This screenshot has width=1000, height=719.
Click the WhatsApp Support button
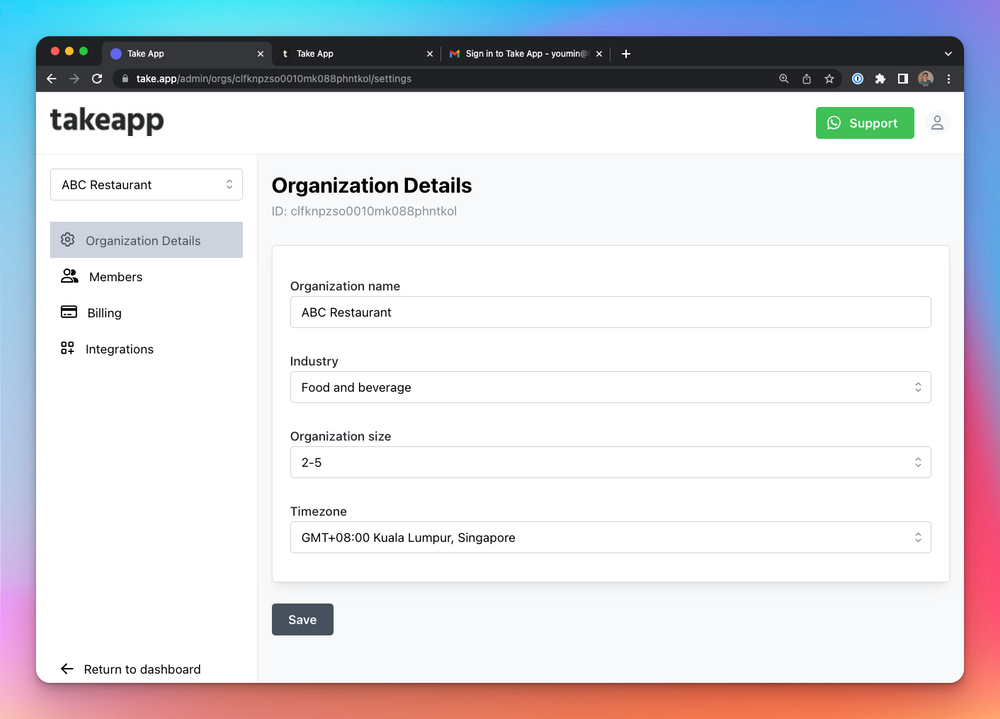864,123
